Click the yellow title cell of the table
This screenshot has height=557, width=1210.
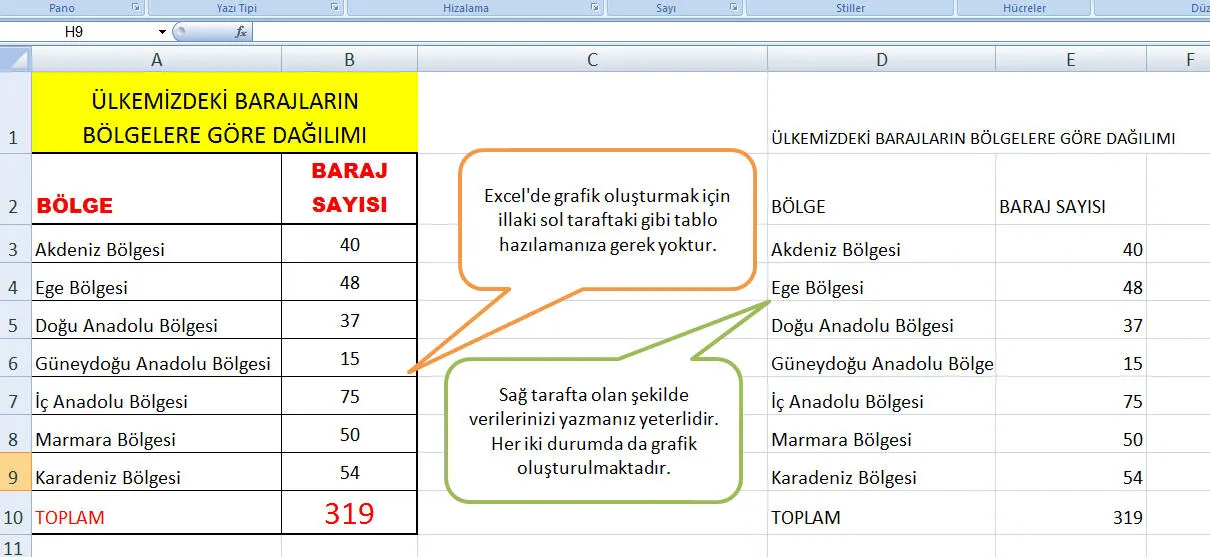point(224,118)
